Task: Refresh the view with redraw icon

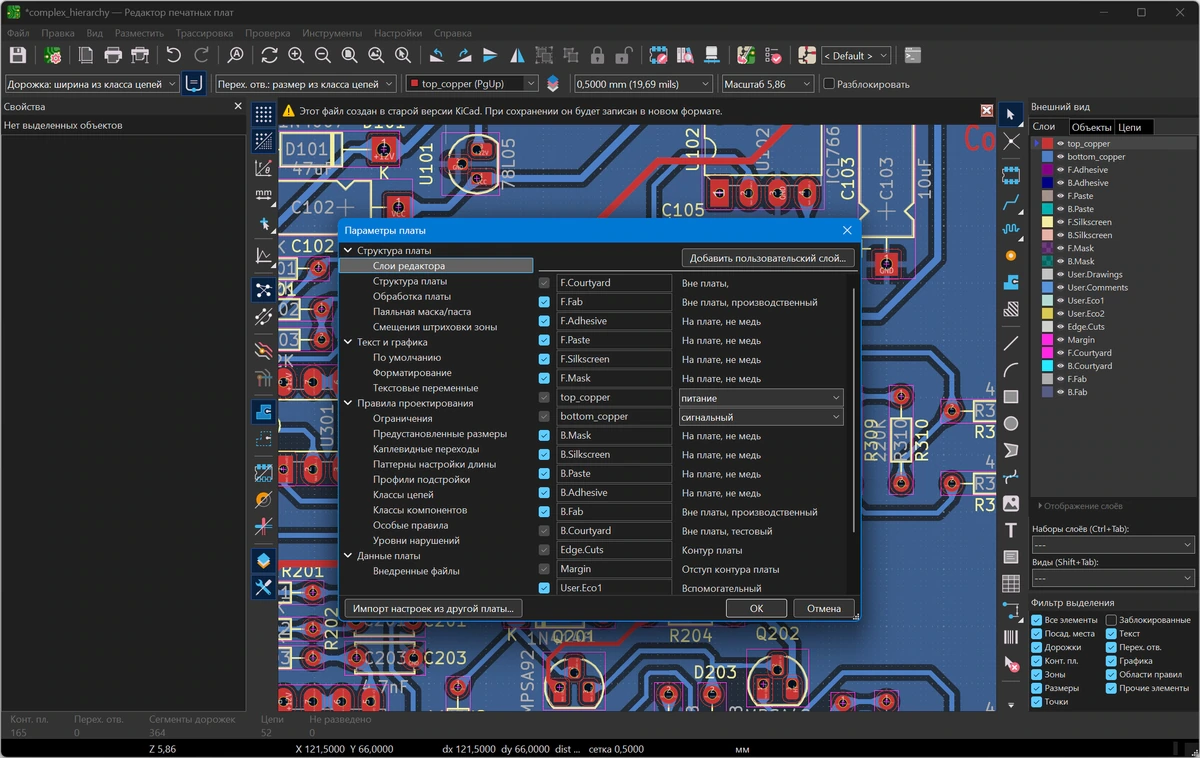Action: coord(270,56)
